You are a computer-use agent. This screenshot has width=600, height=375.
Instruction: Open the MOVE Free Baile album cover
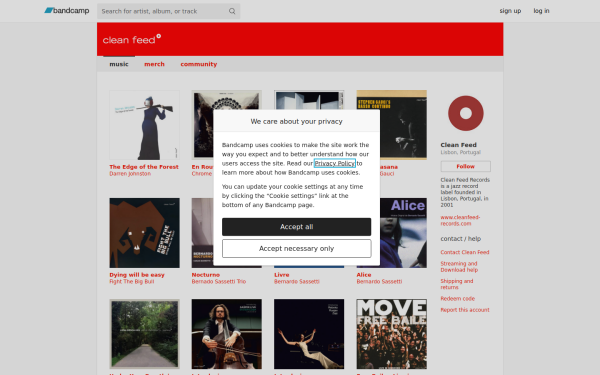(391, 334)
